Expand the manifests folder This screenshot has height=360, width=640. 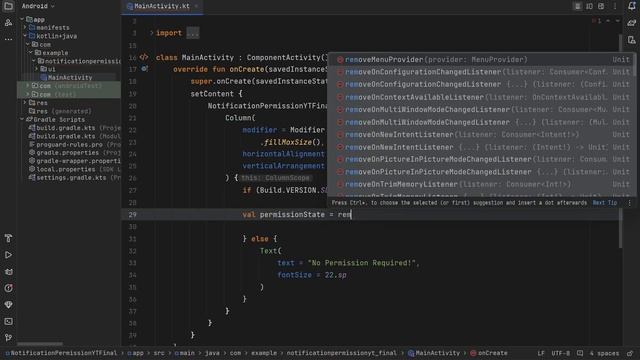[x=25, y=27]
